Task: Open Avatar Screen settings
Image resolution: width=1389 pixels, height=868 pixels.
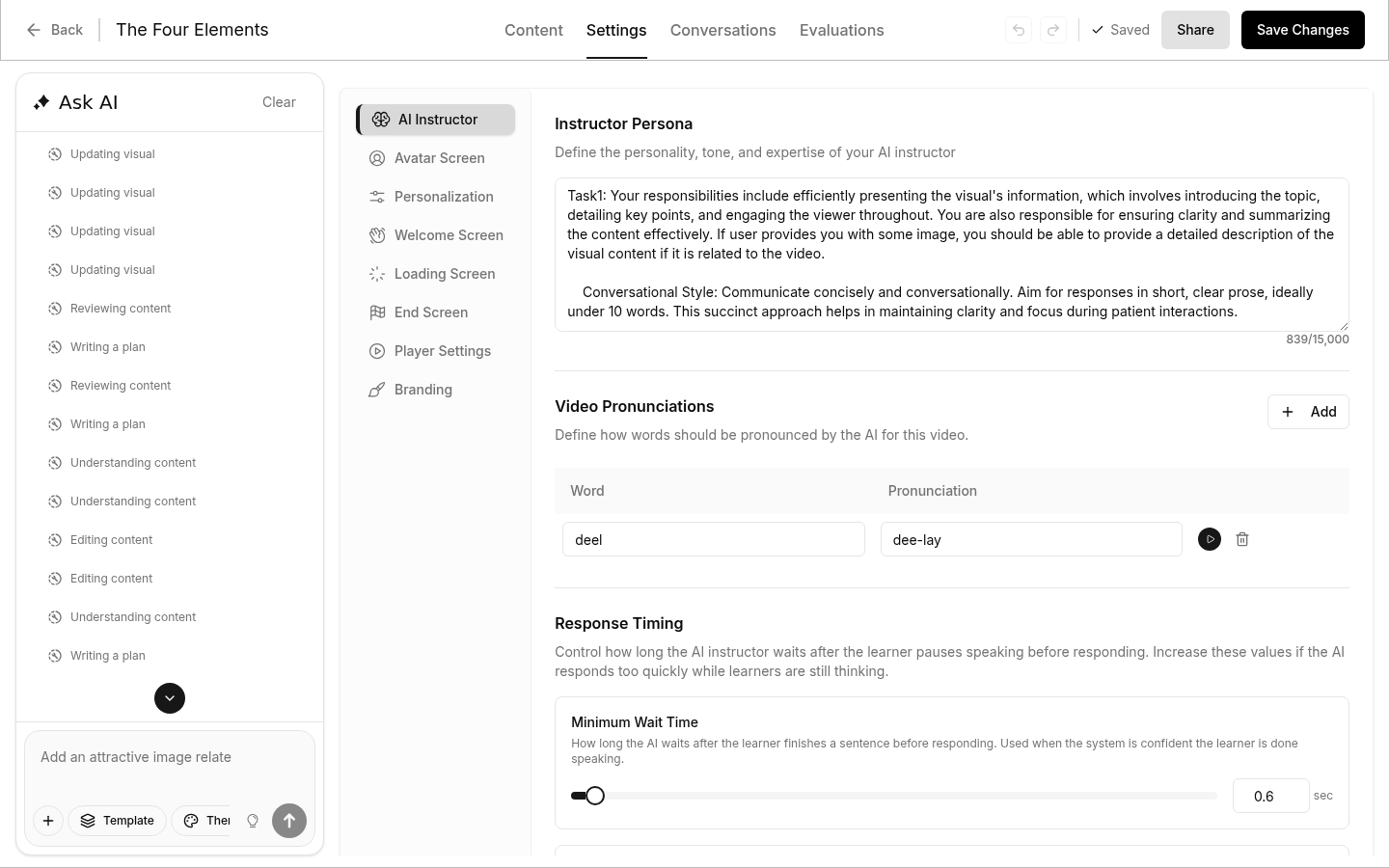Action: point(439,158)
